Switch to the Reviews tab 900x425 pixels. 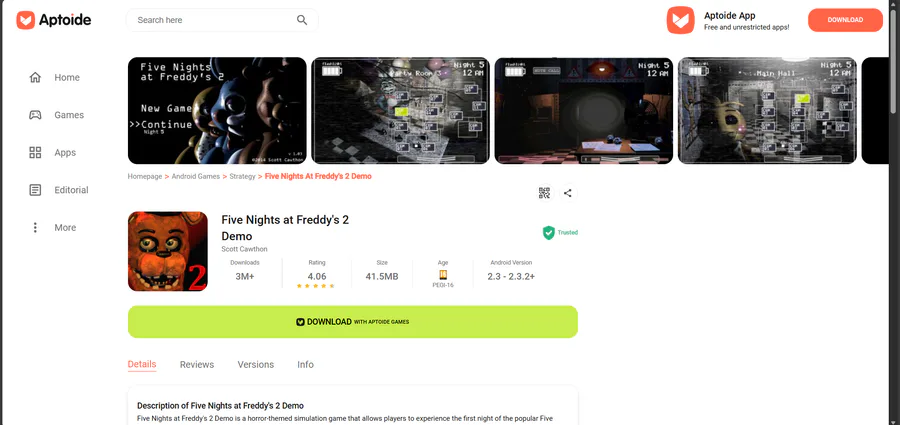[x=197, y=365]
